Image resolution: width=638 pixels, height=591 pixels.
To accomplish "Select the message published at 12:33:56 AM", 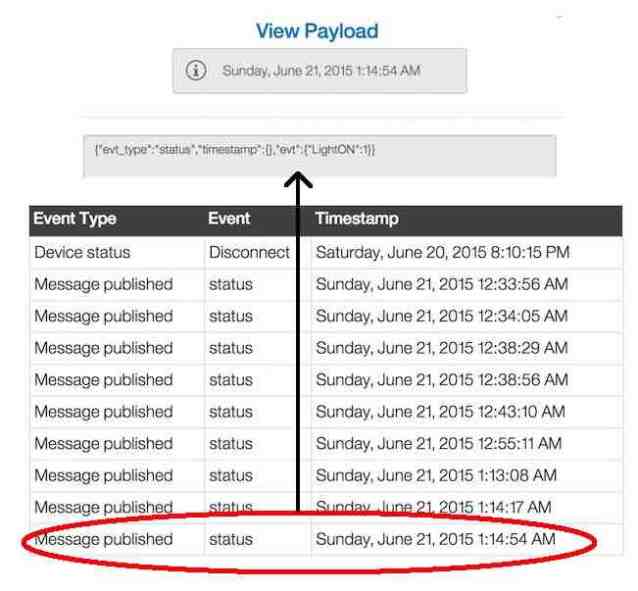I will click(x=326, y=285).
